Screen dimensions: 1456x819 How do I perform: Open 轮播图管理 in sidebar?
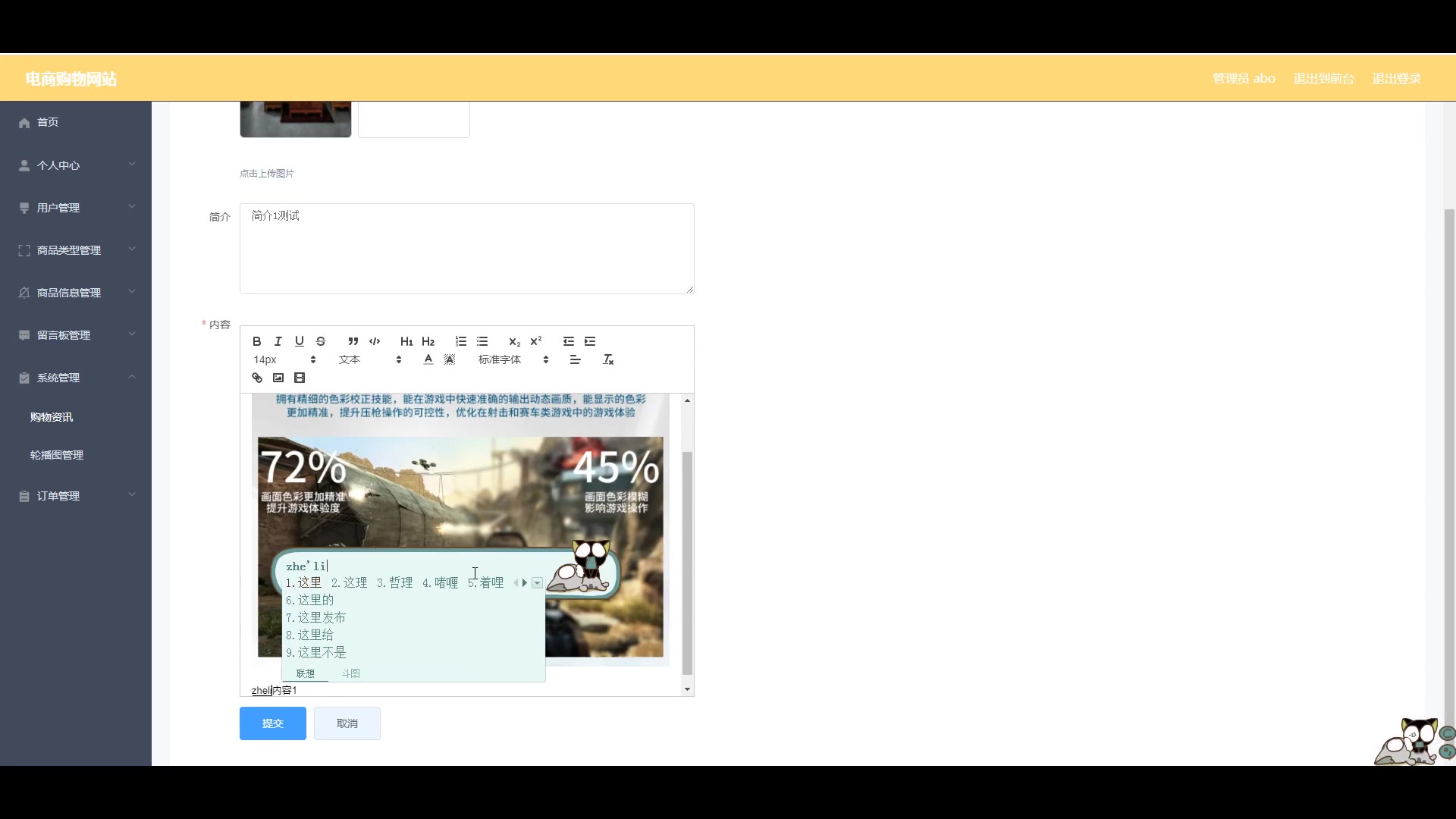[57, 455]
